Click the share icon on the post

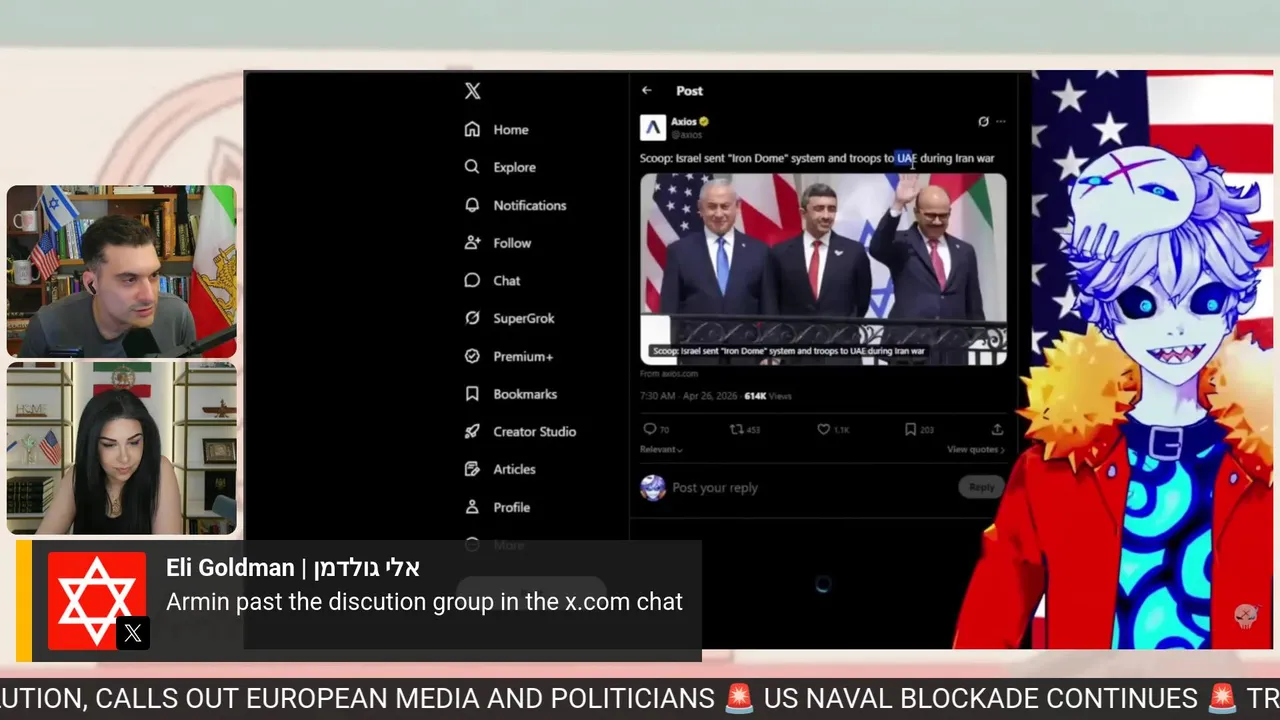coord(997,429)
